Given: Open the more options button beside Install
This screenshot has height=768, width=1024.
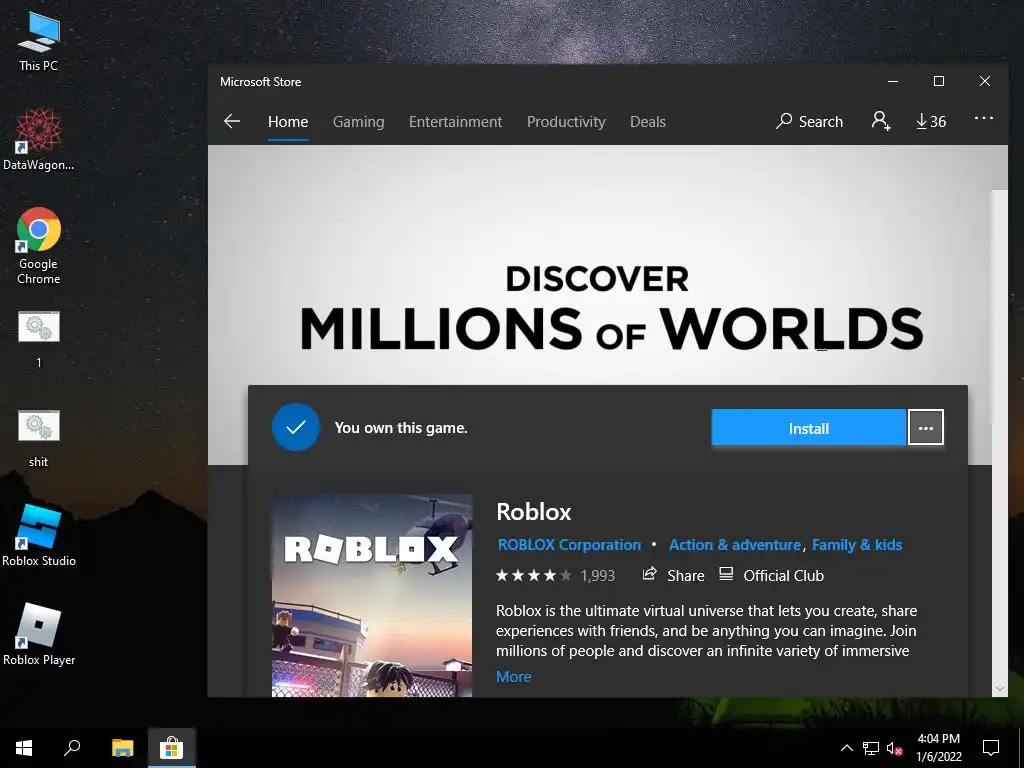Looking at the screenshot, I should pos(926,428).
